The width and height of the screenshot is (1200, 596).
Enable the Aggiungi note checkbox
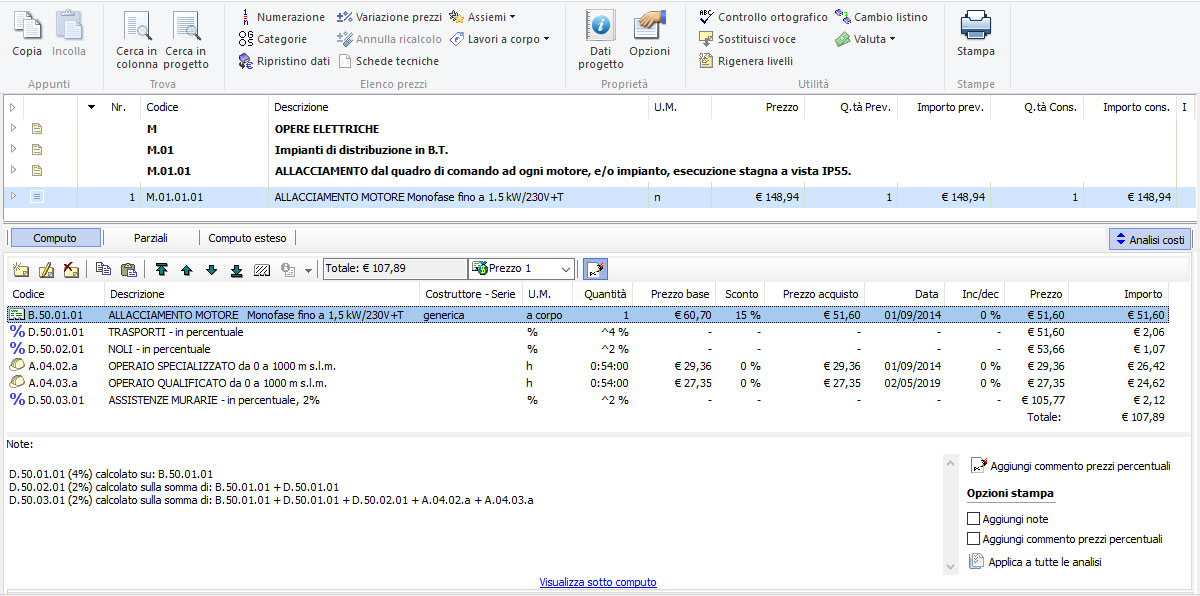coord(974,519)
